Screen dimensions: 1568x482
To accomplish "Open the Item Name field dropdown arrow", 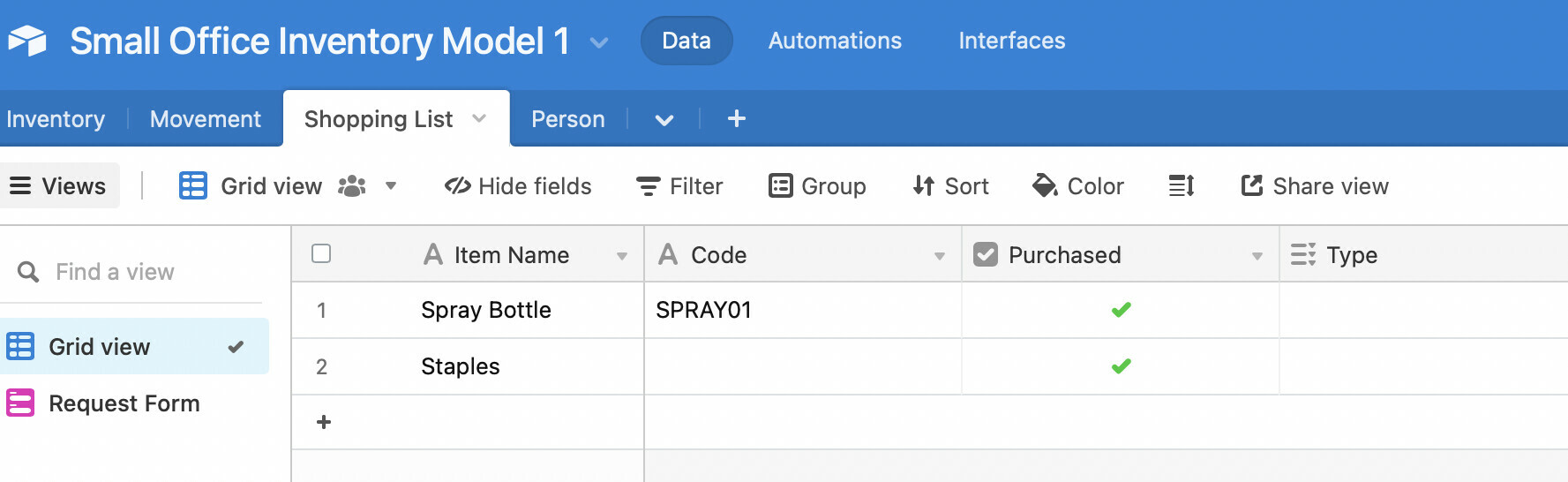I will point(622,256).
